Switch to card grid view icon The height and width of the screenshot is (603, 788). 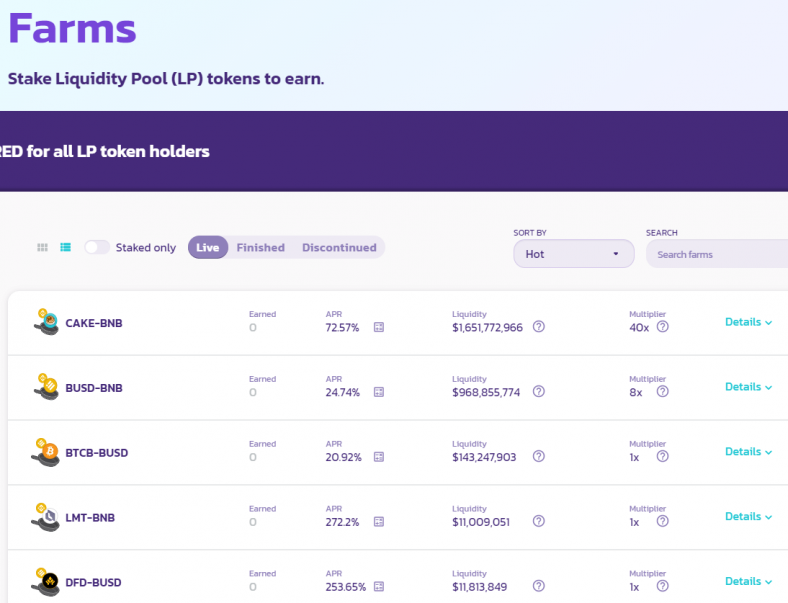(x=42, y=247)
